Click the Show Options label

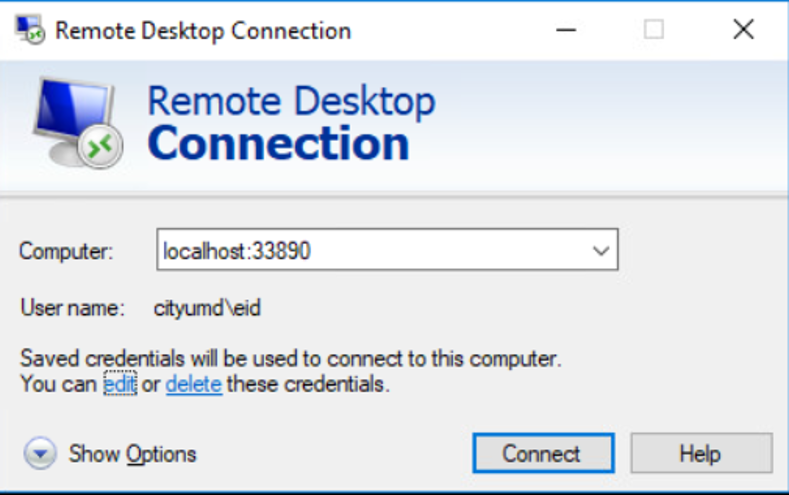(132, 454)
